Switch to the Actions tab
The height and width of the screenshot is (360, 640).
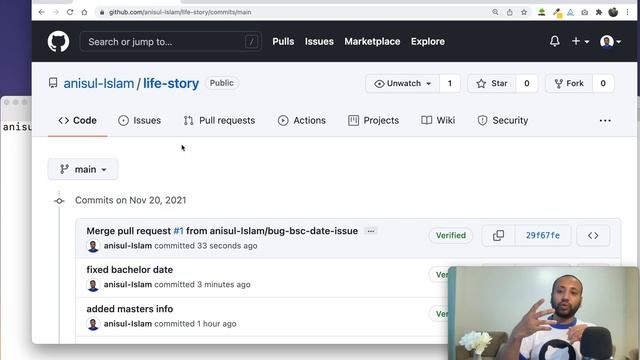point(302,120)
